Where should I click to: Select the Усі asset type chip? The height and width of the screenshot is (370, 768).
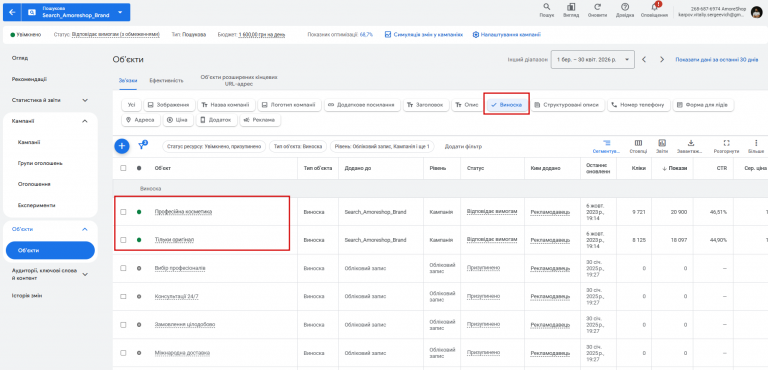tap(131, 105)
